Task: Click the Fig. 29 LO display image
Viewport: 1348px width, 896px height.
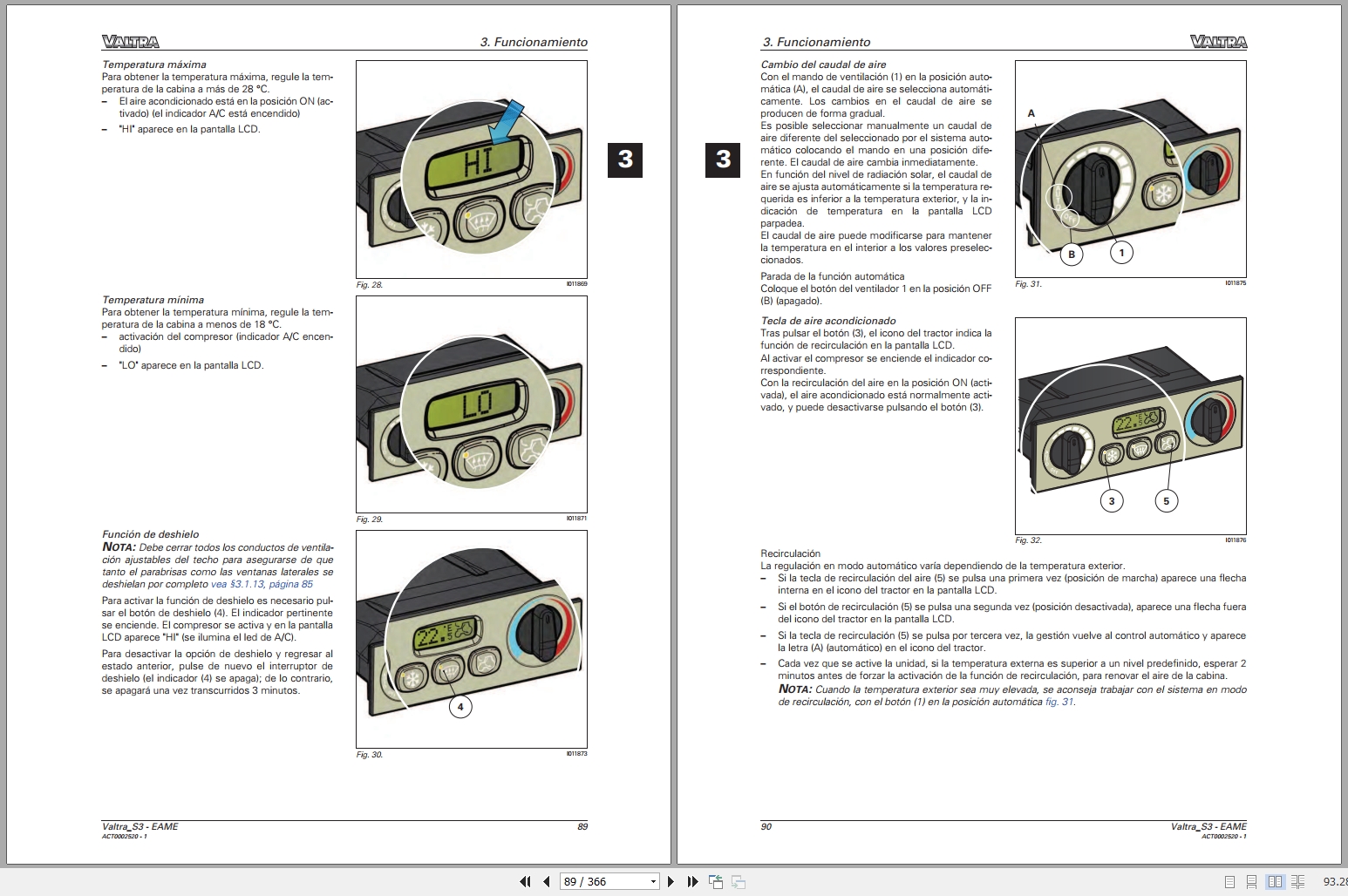Action: pos(472,404)
